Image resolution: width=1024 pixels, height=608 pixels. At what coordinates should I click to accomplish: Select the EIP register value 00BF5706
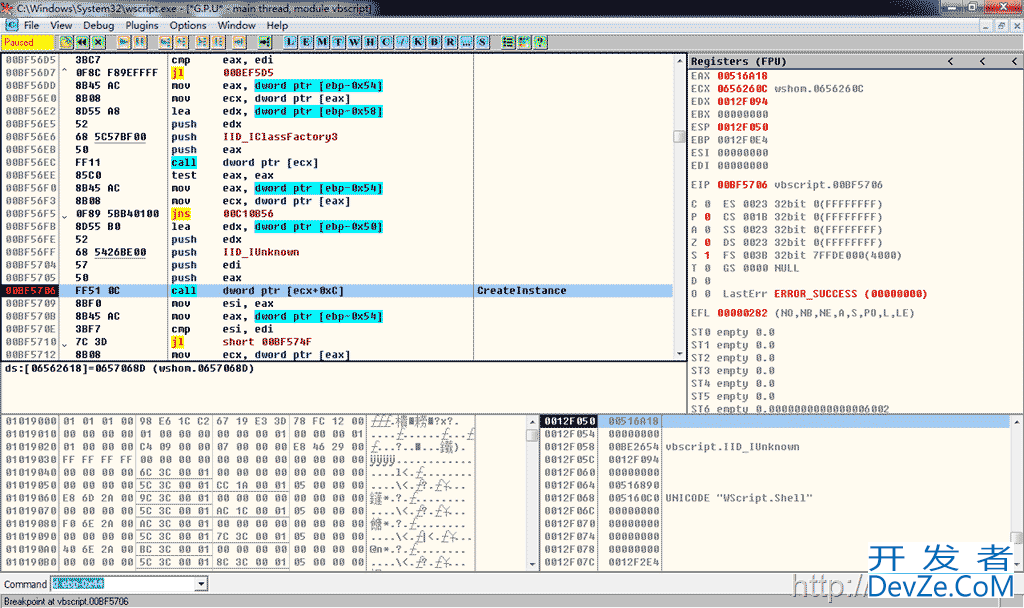pos(742,185)
